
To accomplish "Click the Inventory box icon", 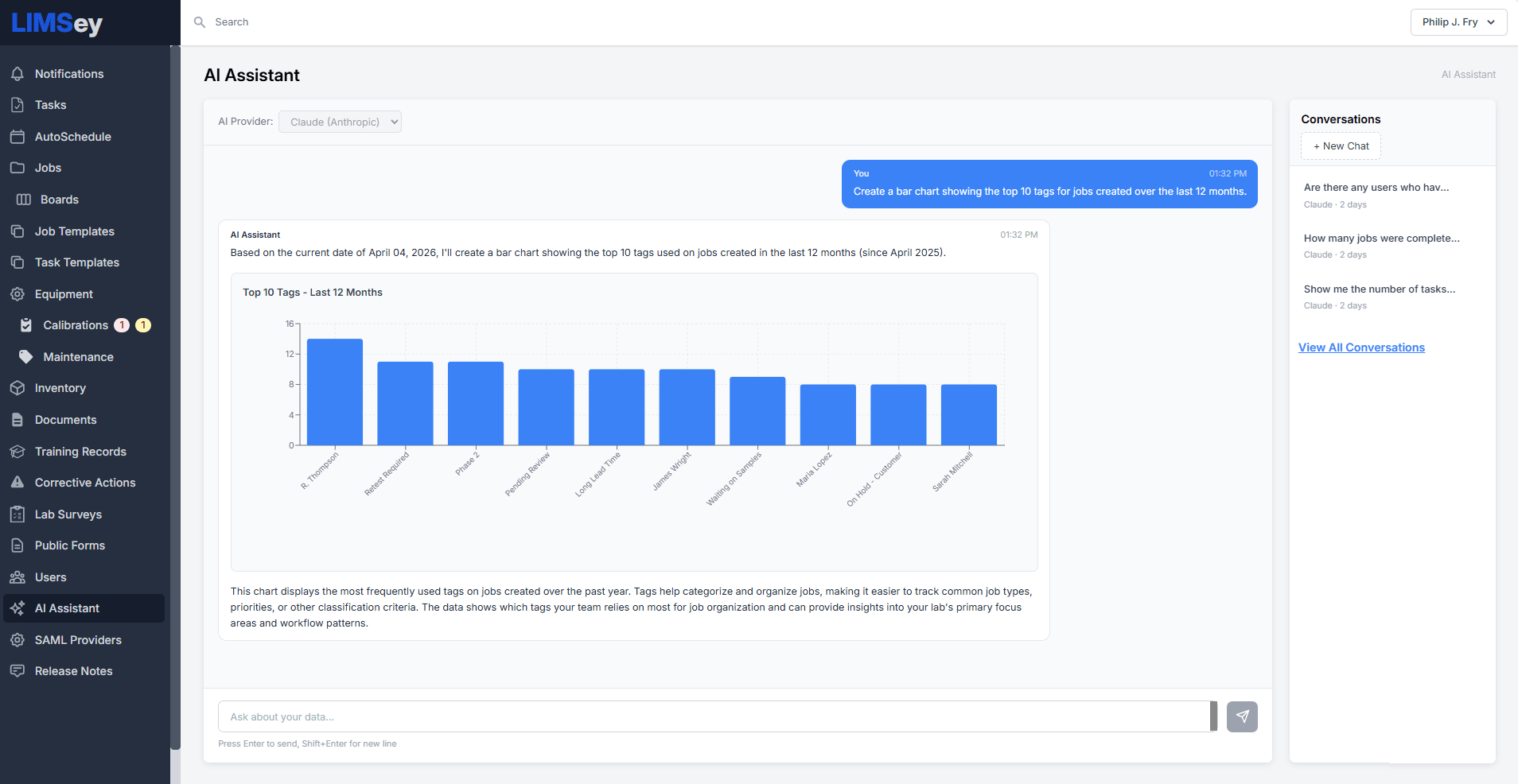I will (x=18, y=388).
